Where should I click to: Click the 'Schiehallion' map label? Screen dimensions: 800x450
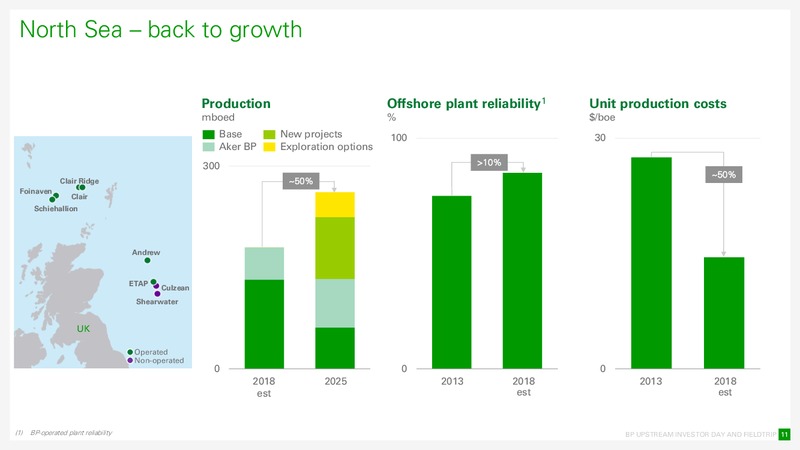[56, 209]
